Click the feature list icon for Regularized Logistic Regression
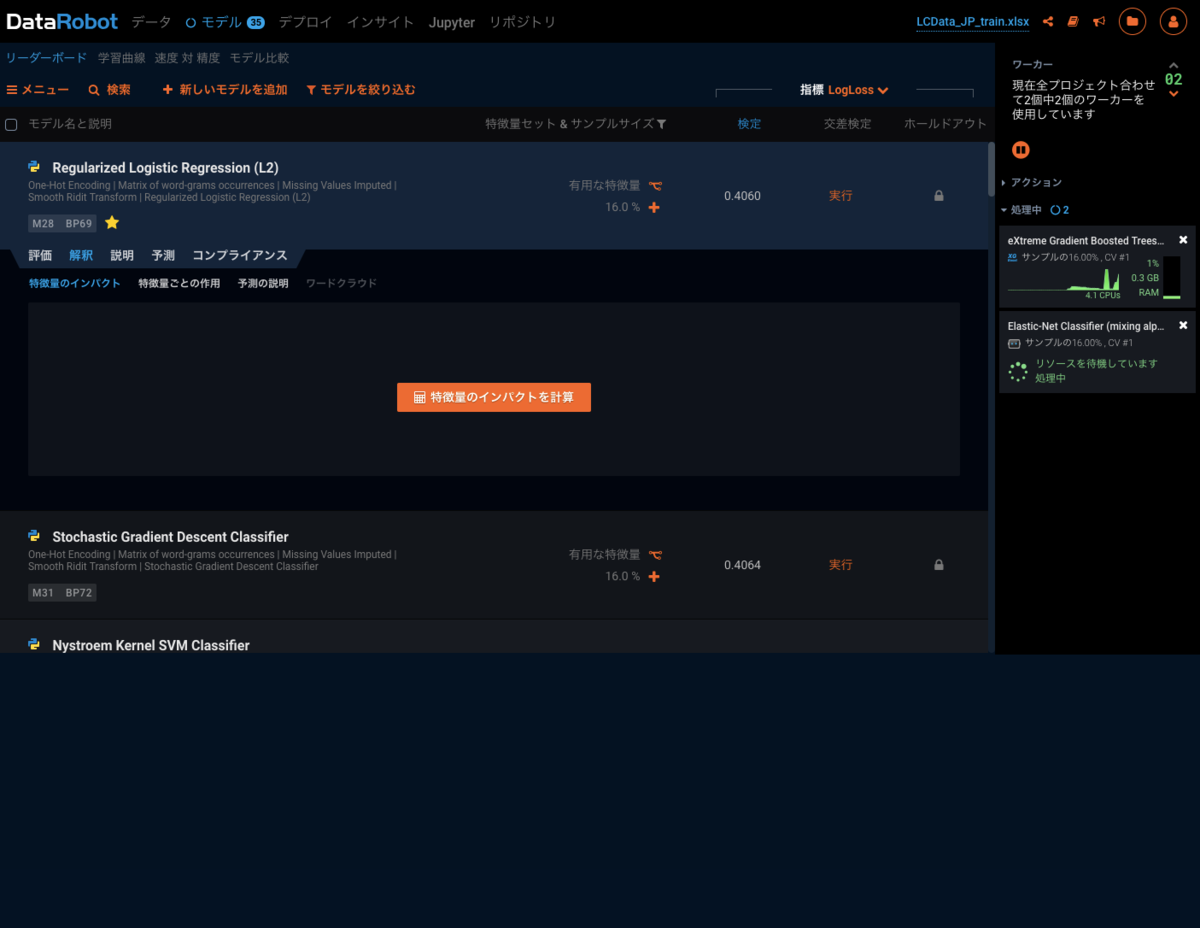This screenshot has width=1200, height=928. pos(655,185)
